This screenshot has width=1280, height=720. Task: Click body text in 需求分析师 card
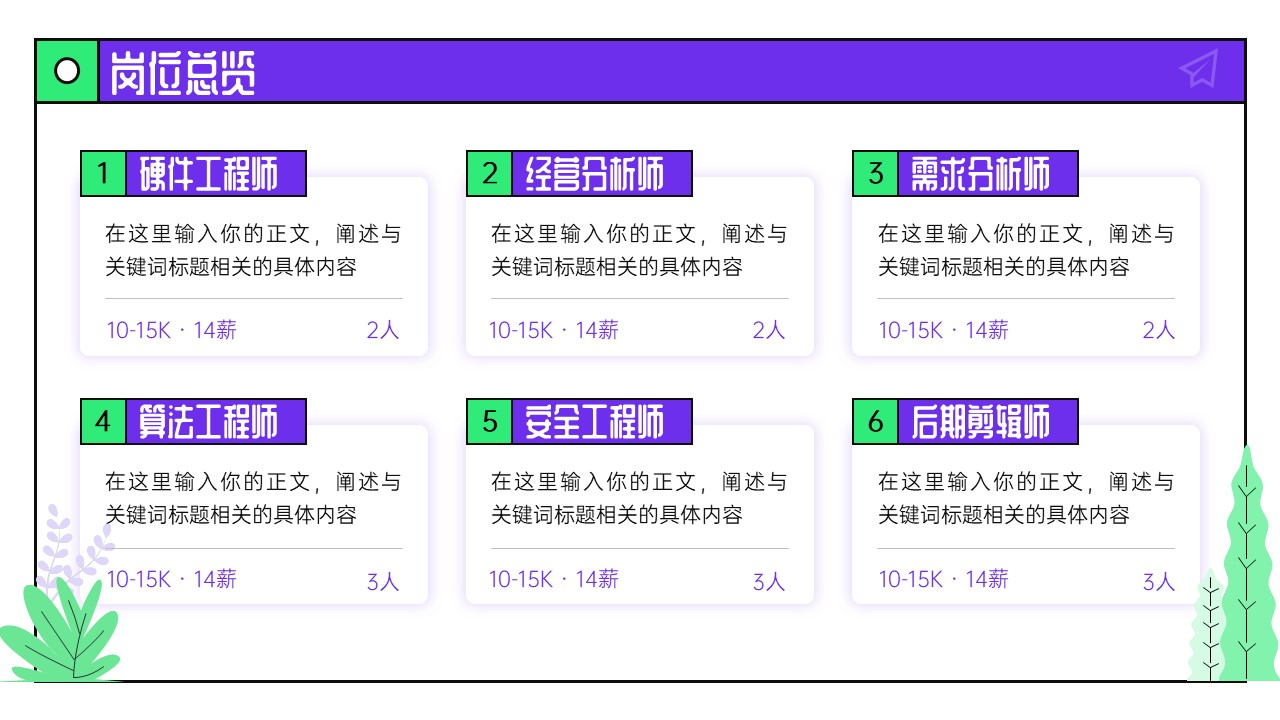coord(1026,251)
